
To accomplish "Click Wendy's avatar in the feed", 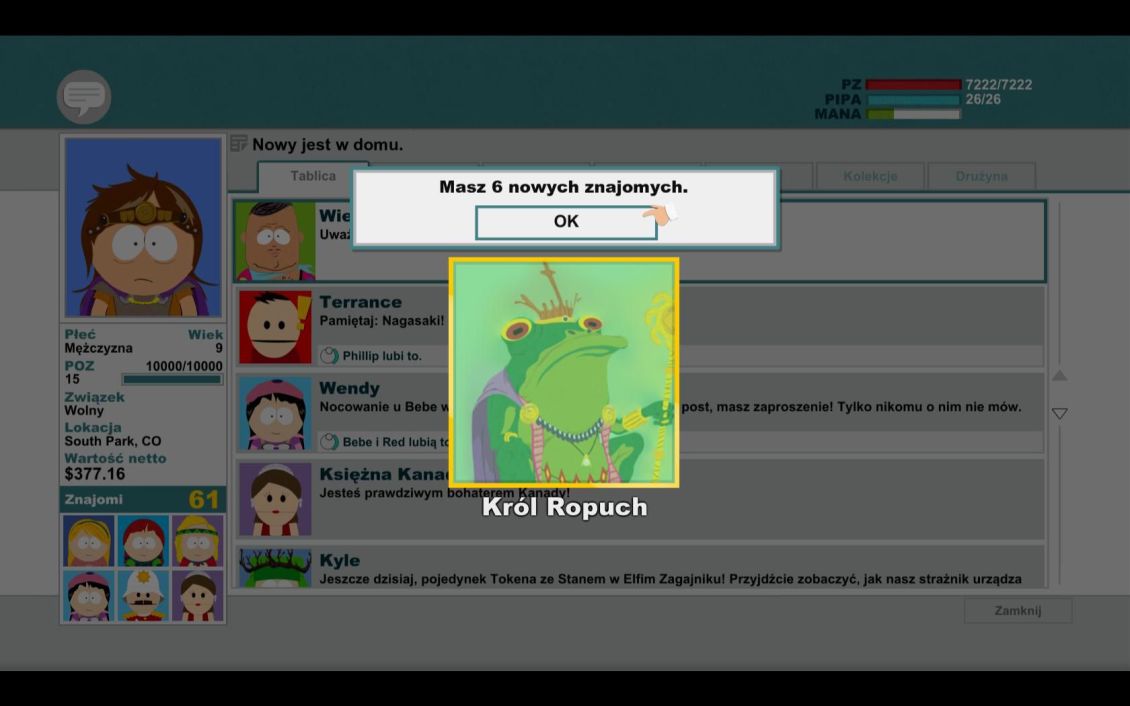I will pyautogui.click(x=275, y=414).
